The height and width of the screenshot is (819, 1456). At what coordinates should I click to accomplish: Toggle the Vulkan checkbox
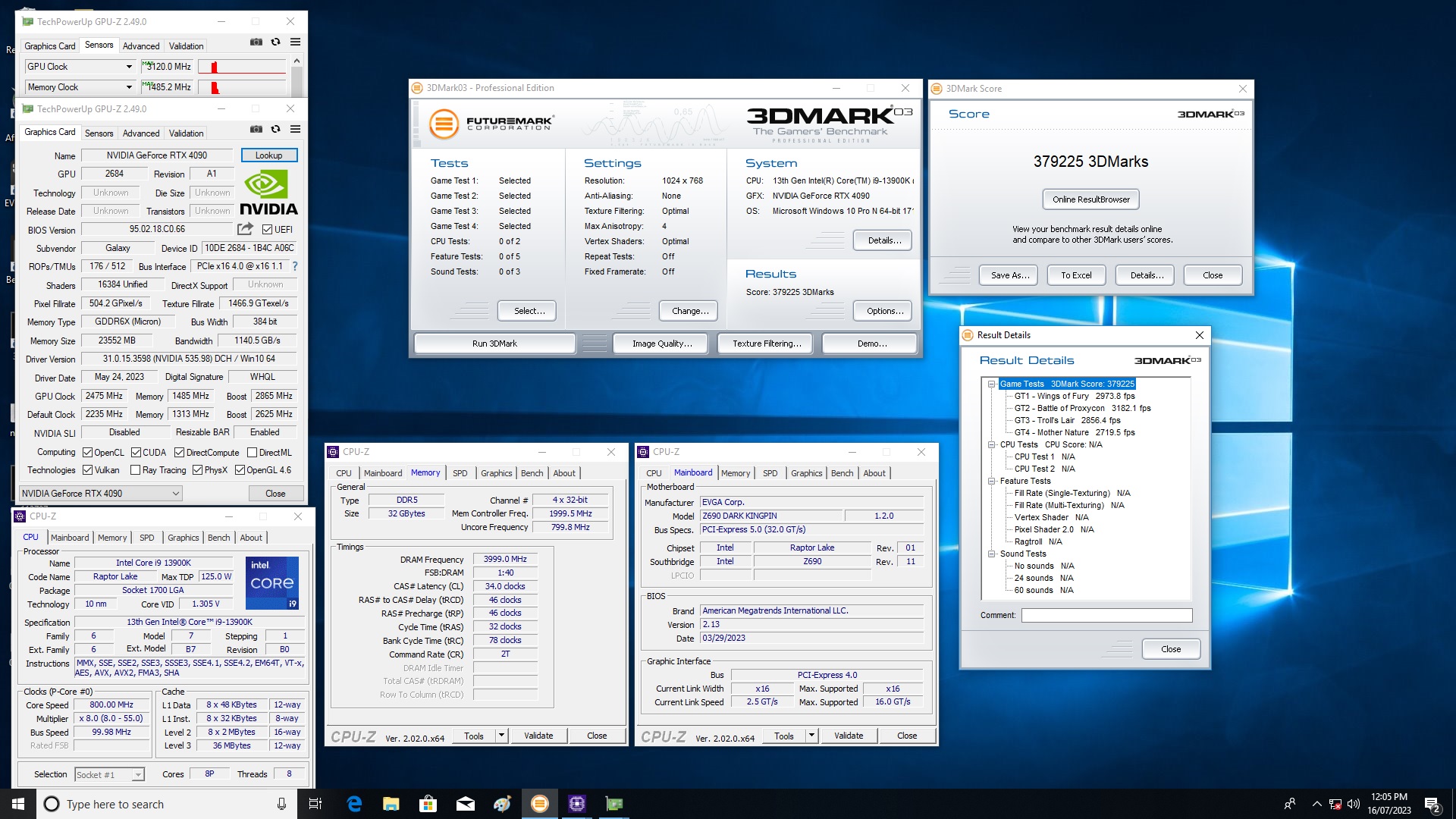pyautogui.click(x=87, y=469)
